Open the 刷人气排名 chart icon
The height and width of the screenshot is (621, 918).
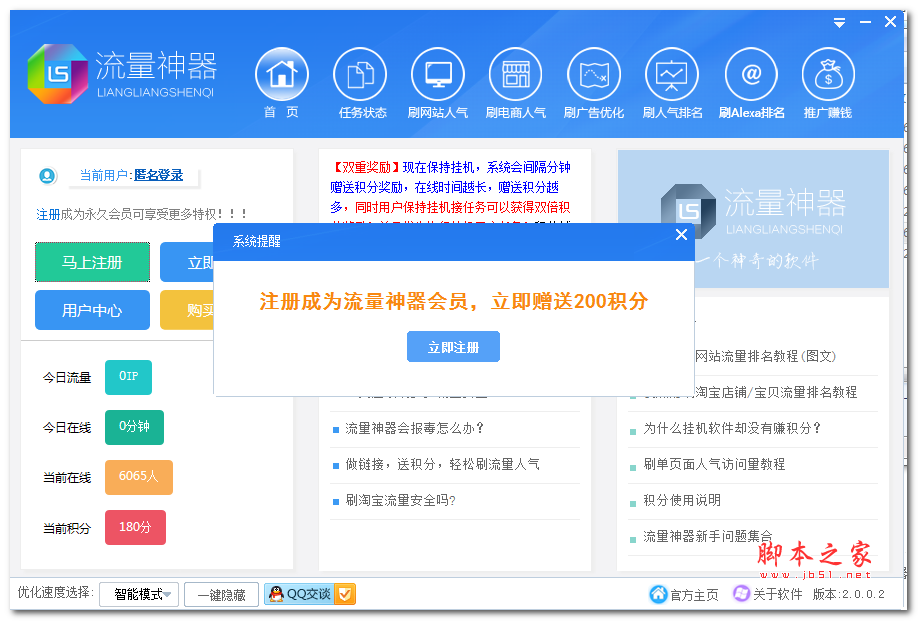[x=672, y=74]
